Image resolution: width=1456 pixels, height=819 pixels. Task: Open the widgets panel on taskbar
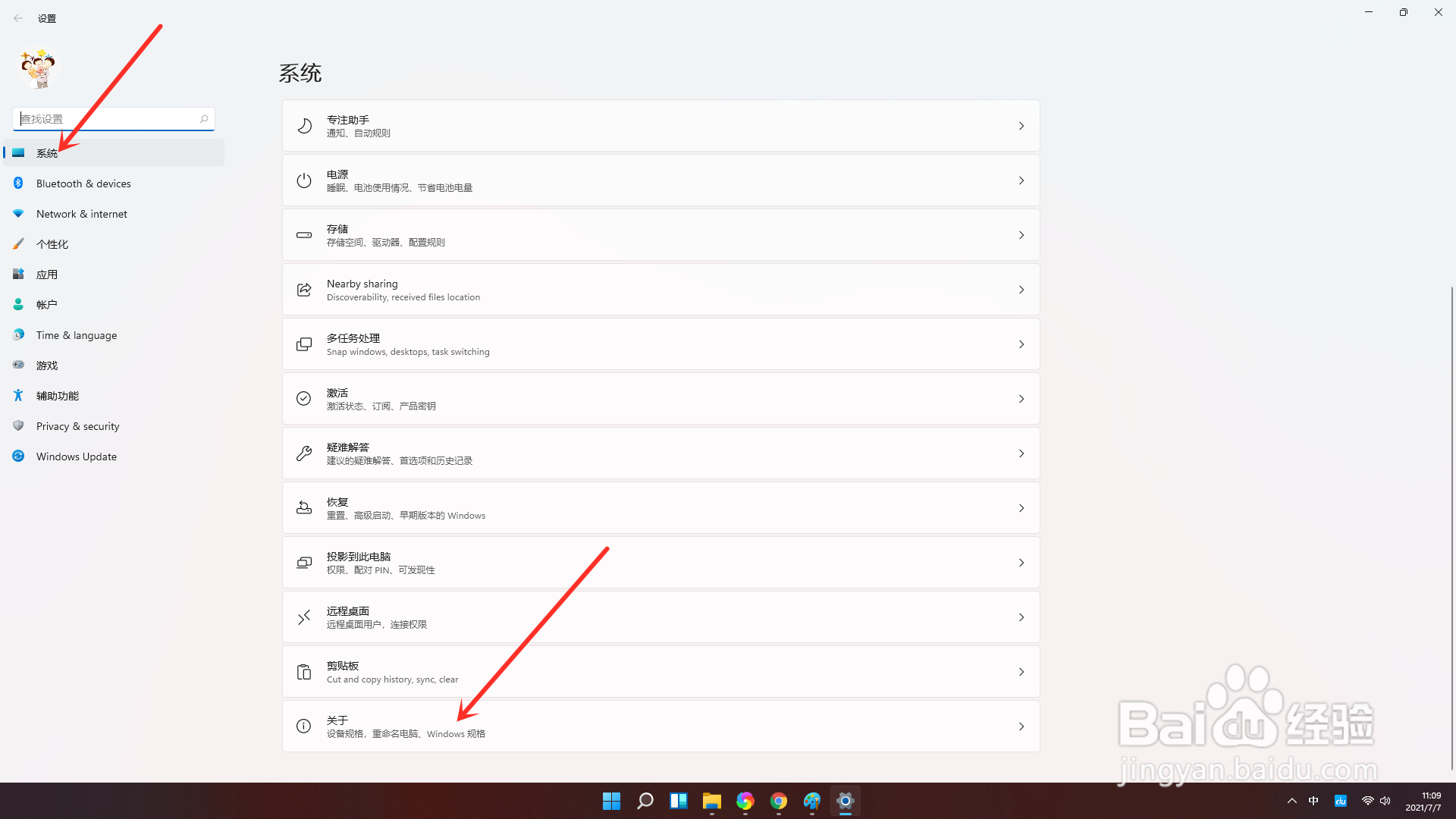tap(679, 801)
